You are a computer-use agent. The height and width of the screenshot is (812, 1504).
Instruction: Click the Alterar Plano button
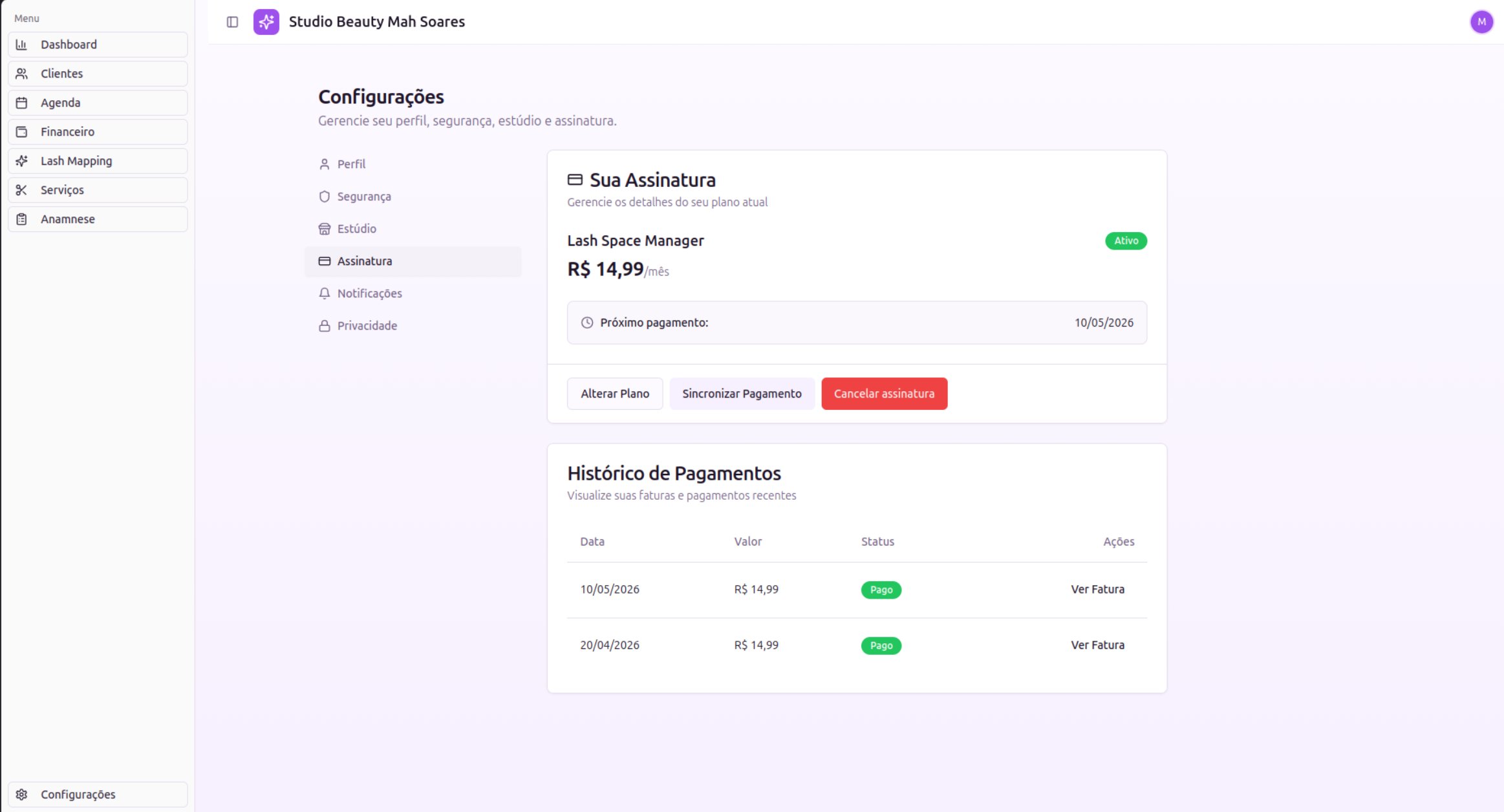615,394
